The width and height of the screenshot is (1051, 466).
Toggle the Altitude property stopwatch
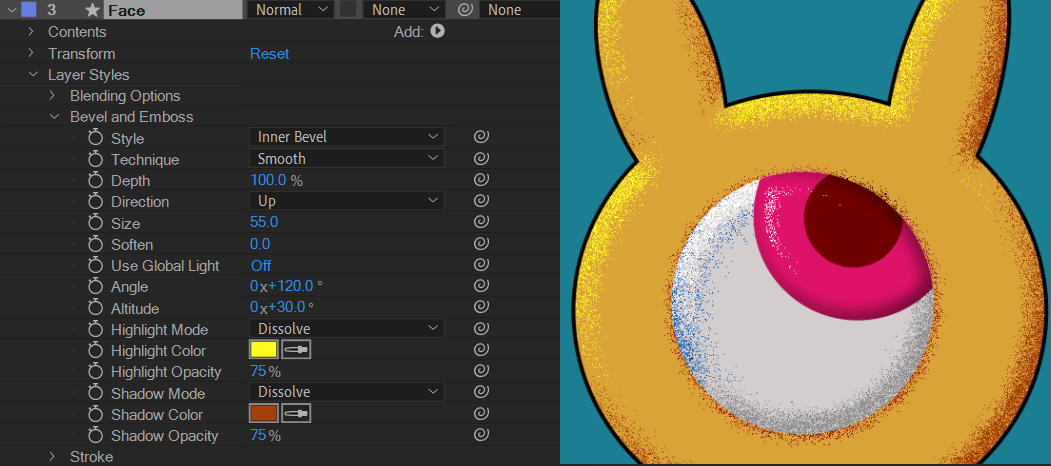[x=96, y=308]
